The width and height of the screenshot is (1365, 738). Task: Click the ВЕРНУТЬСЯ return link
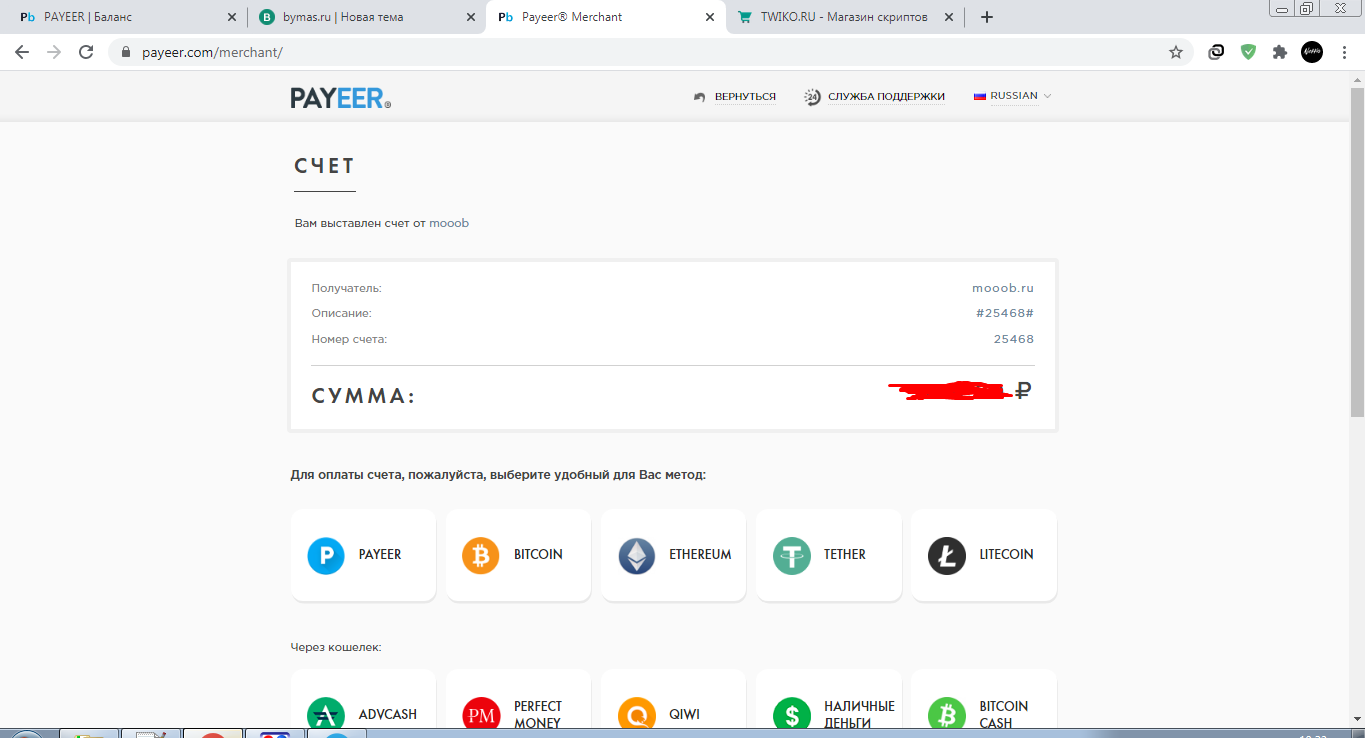click(x=736, y=97)
